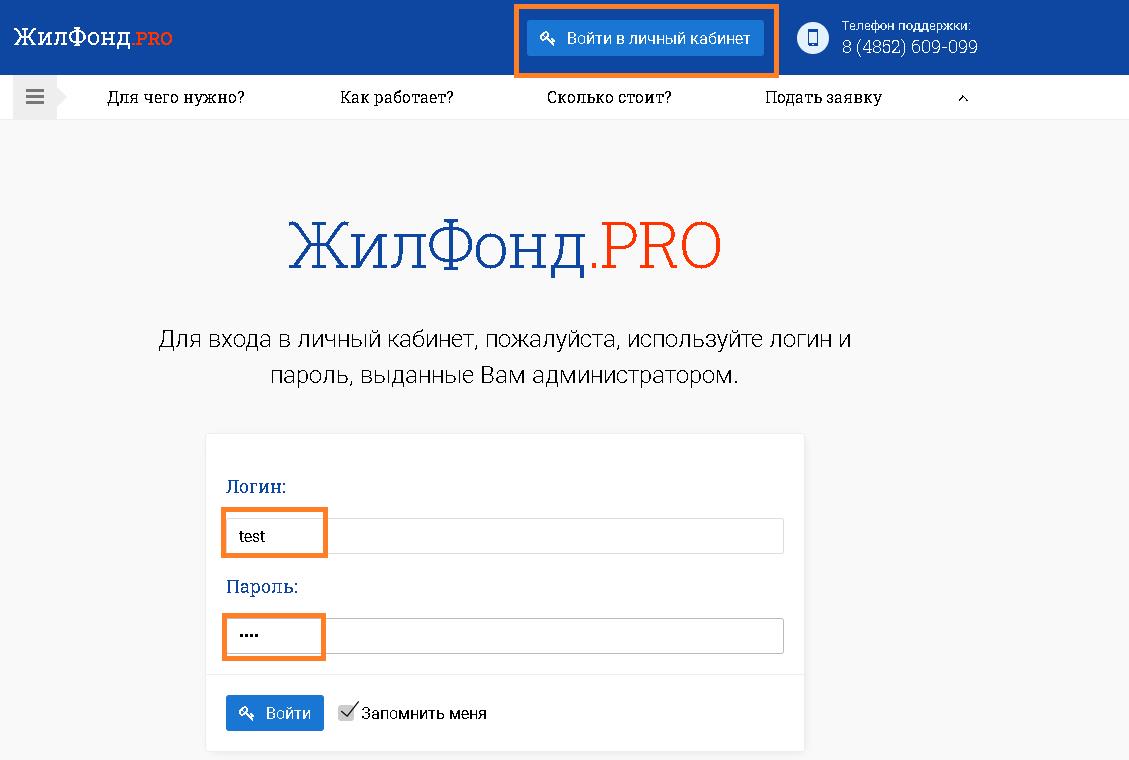1129x760 pixels.
Task: Click the Телефон поддержки caption
Action: tap(906, 26)
